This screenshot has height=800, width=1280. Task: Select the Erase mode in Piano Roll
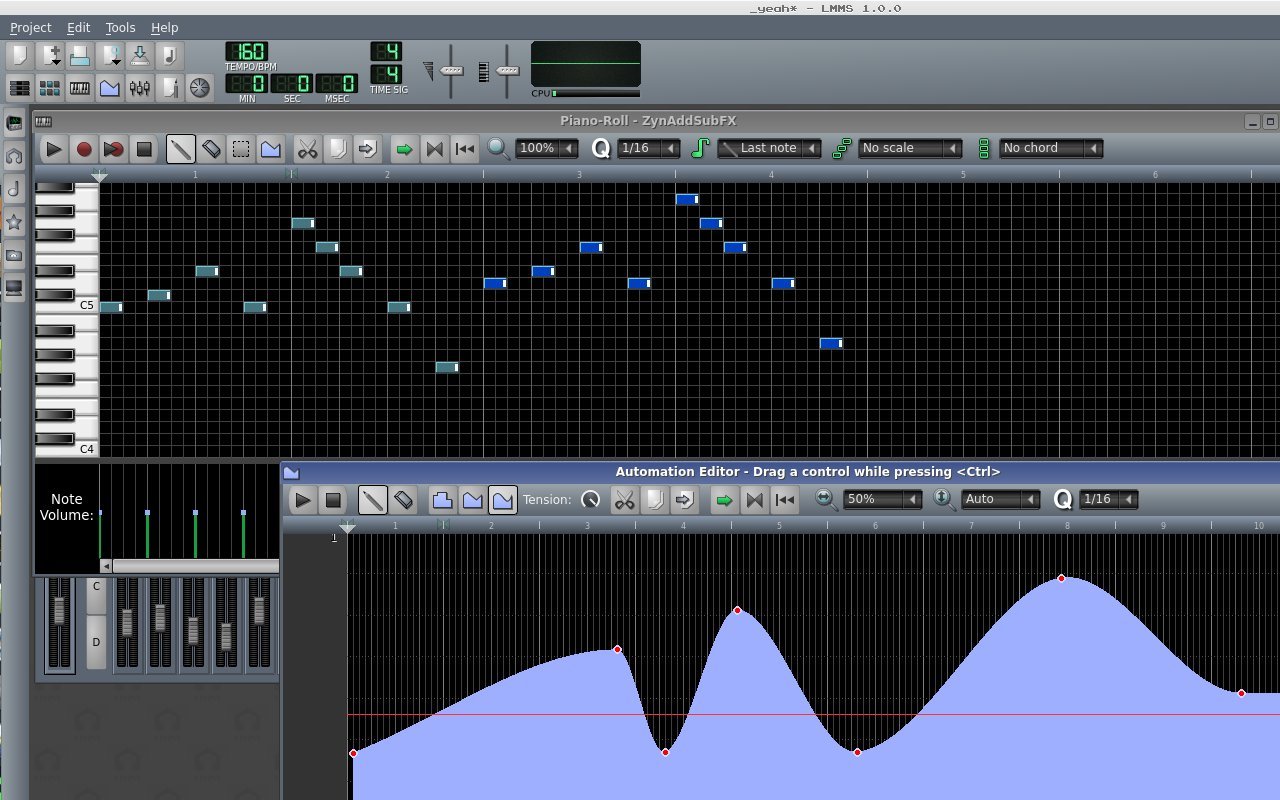tap(211, 148)
